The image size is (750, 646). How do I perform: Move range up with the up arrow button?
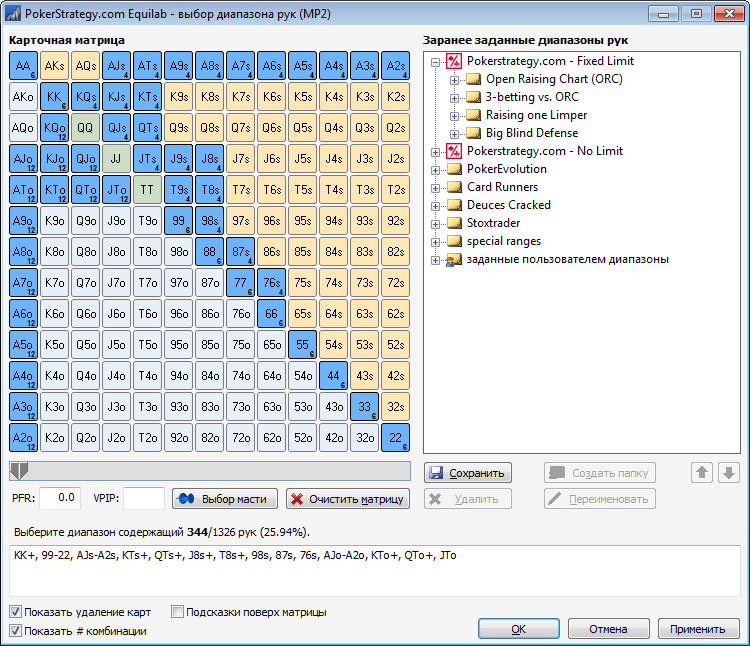pyautogui.click(x=702, y=473)
